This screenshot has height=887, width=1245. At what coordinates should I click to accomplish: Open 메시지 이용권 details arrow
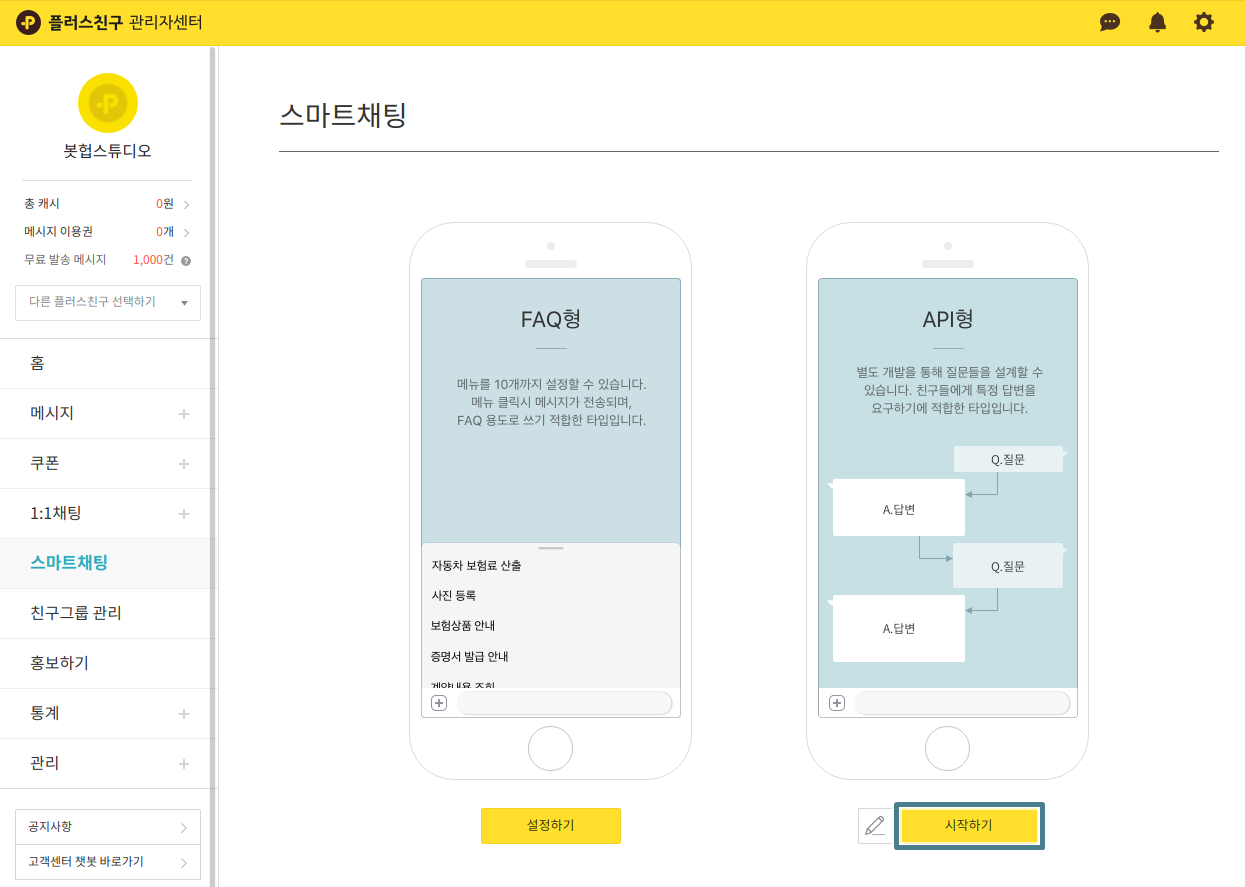click(x=187, y=232)
